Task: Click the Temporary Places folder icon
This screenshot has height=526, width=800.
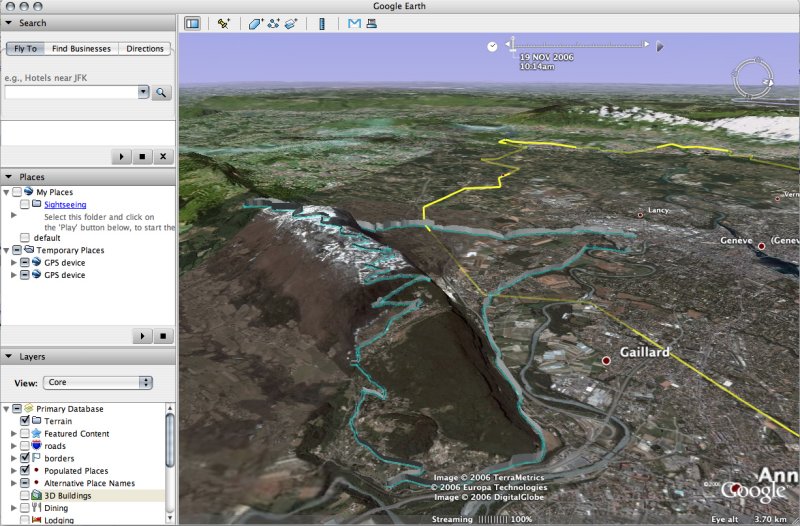Action: [x=29, y=249]
